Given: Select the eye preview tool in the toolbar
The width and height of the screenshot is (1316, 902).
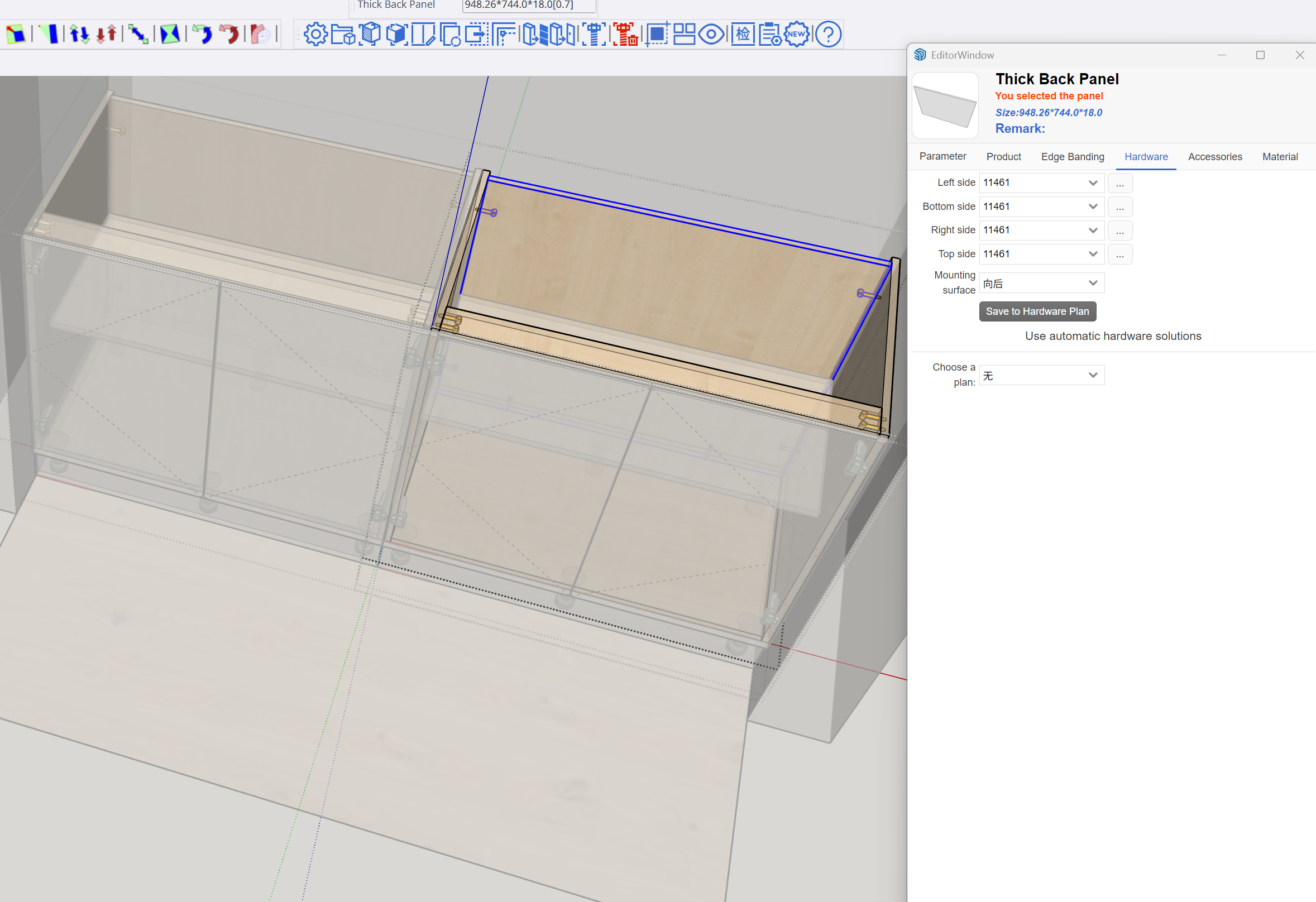Looking at the screenshot, I should (711, 34).
